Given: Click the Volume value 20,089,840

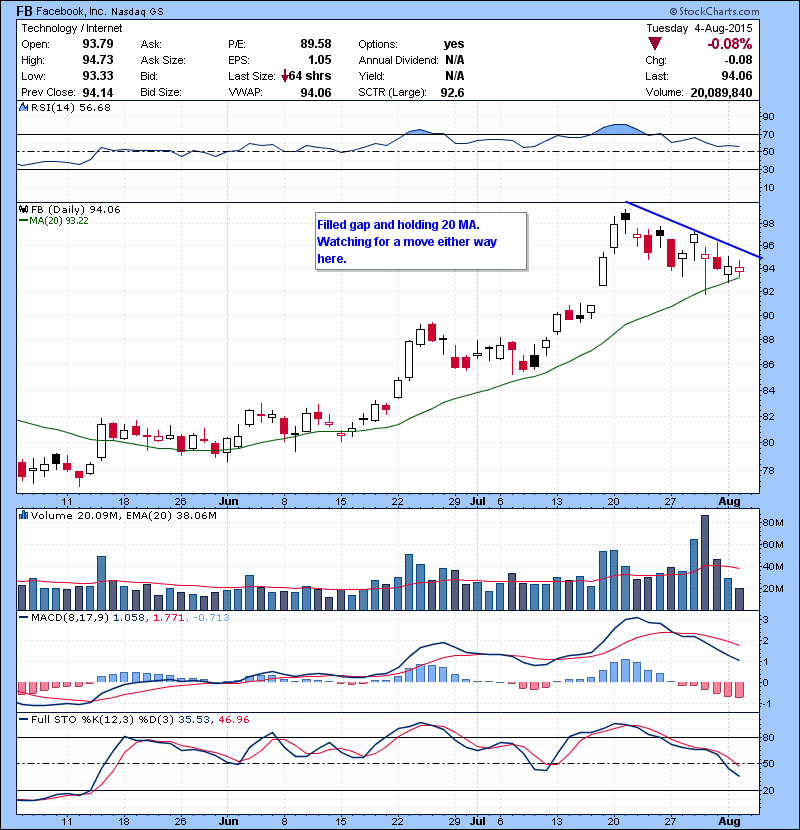Looking at the screenshot, I should (x=721, y=93).
